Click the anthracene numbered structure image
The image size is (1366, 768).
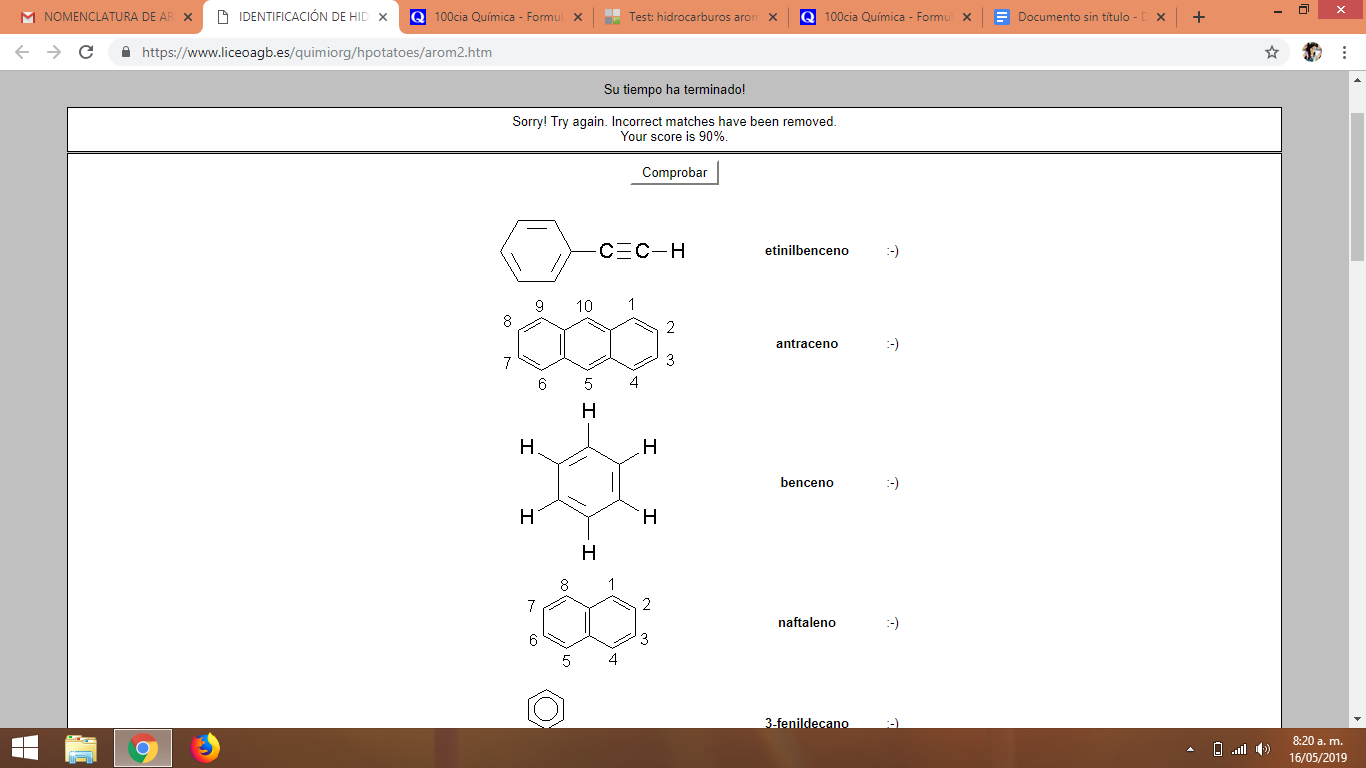coord(589,344)
